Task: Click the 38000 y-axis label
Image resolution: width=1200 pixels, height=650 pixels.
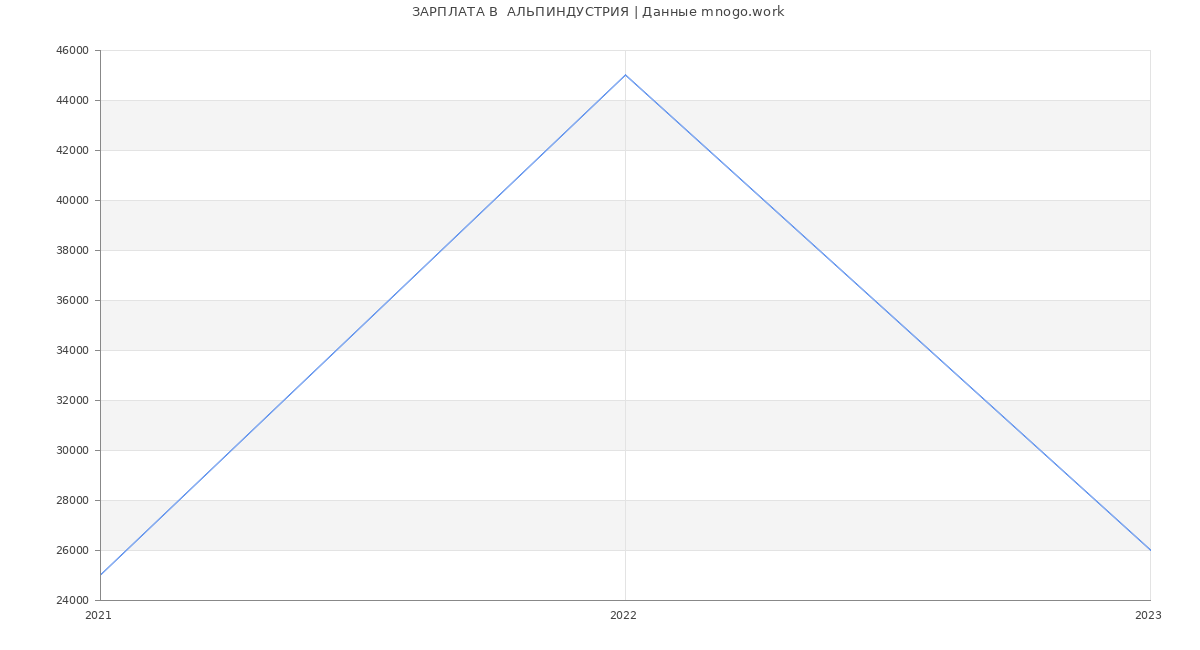Action: (x=72, y=251)
